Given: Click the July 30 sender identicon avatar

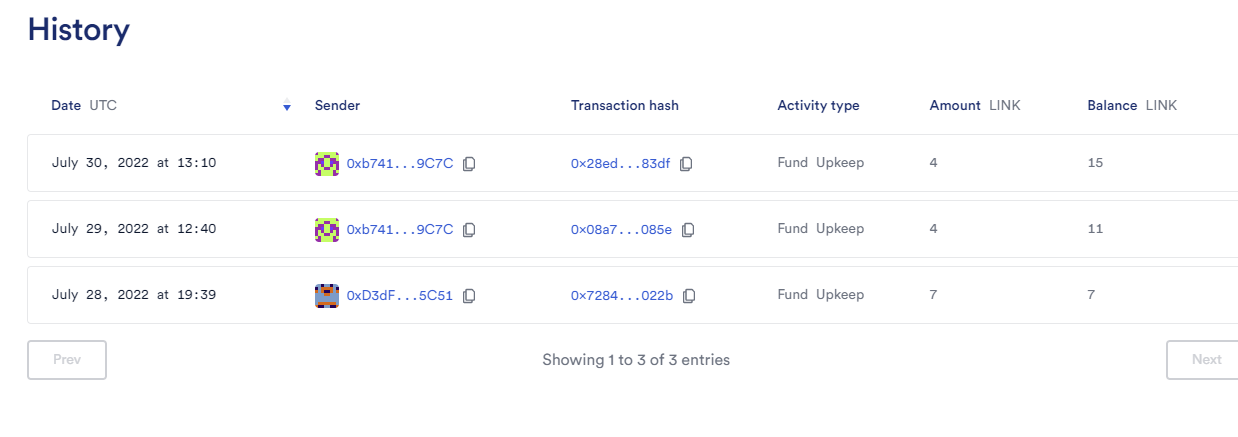Looking at the screenshot, I should (x=327, y=163).
